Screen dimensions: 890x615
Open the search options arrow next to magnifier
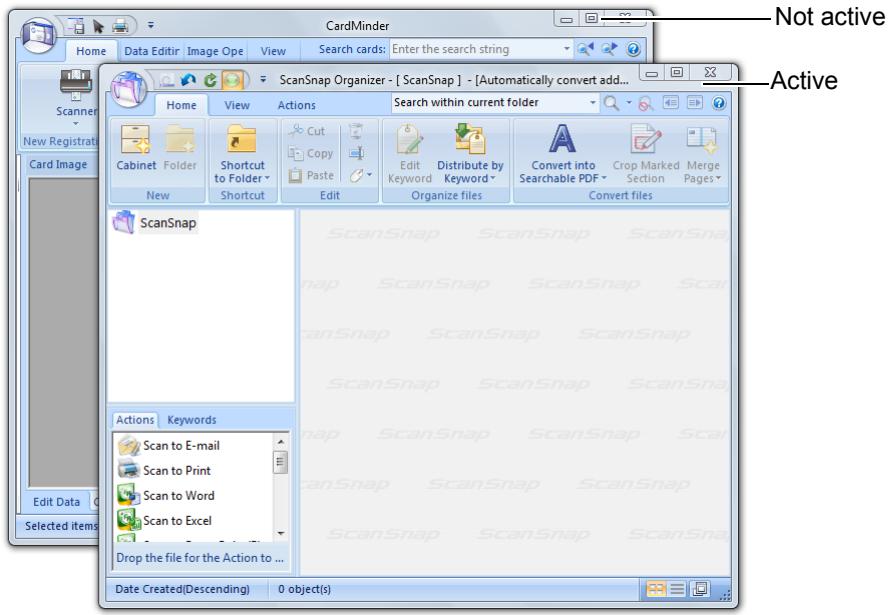(x=628, y=103)
